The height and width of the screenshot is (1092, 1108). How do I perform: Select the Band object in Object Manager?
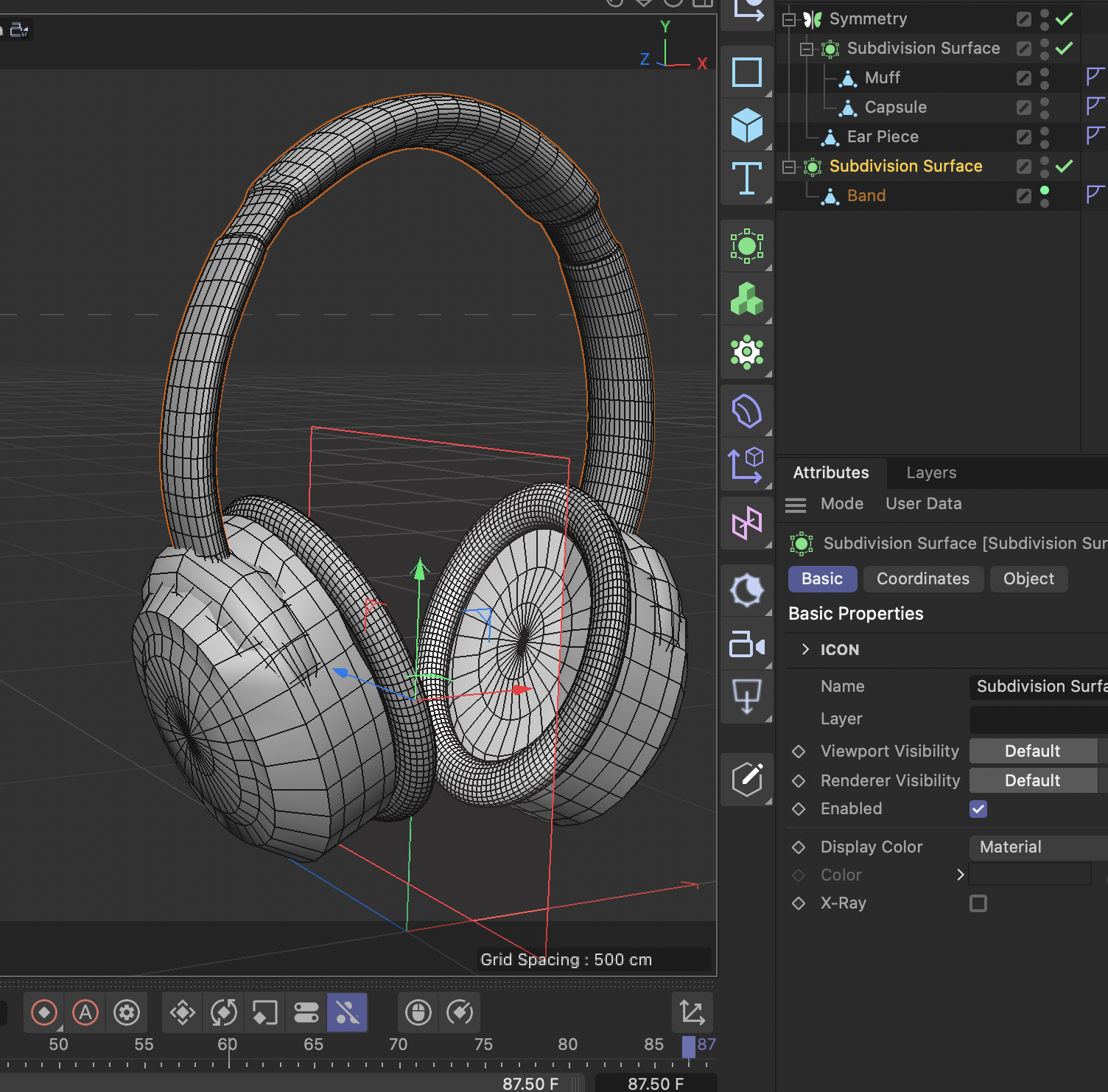[866, 195]
